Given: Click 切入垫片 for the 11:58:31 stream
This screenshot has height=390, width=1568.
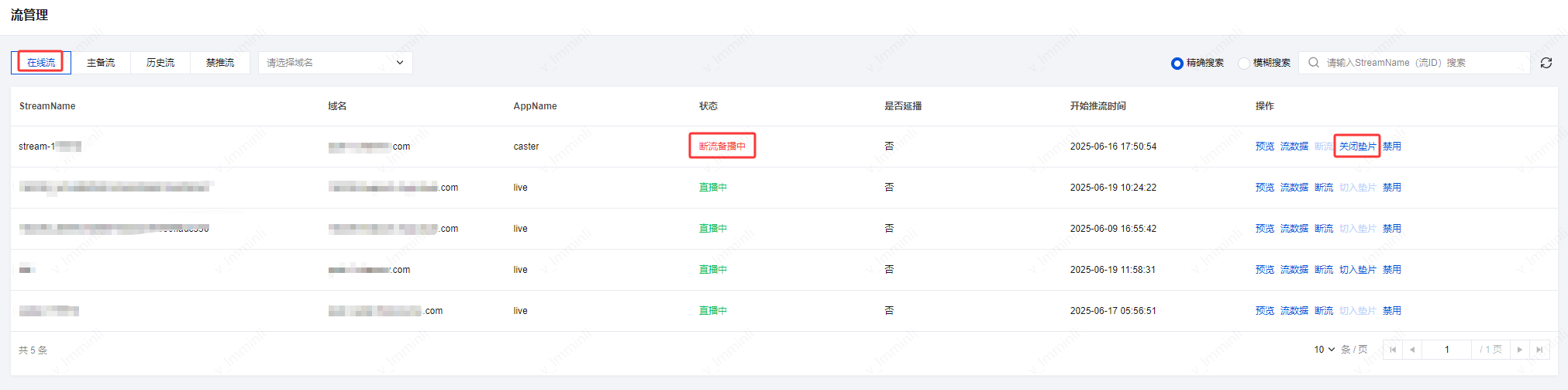Looking at the screenshot, I should [x=1357, y=270].
